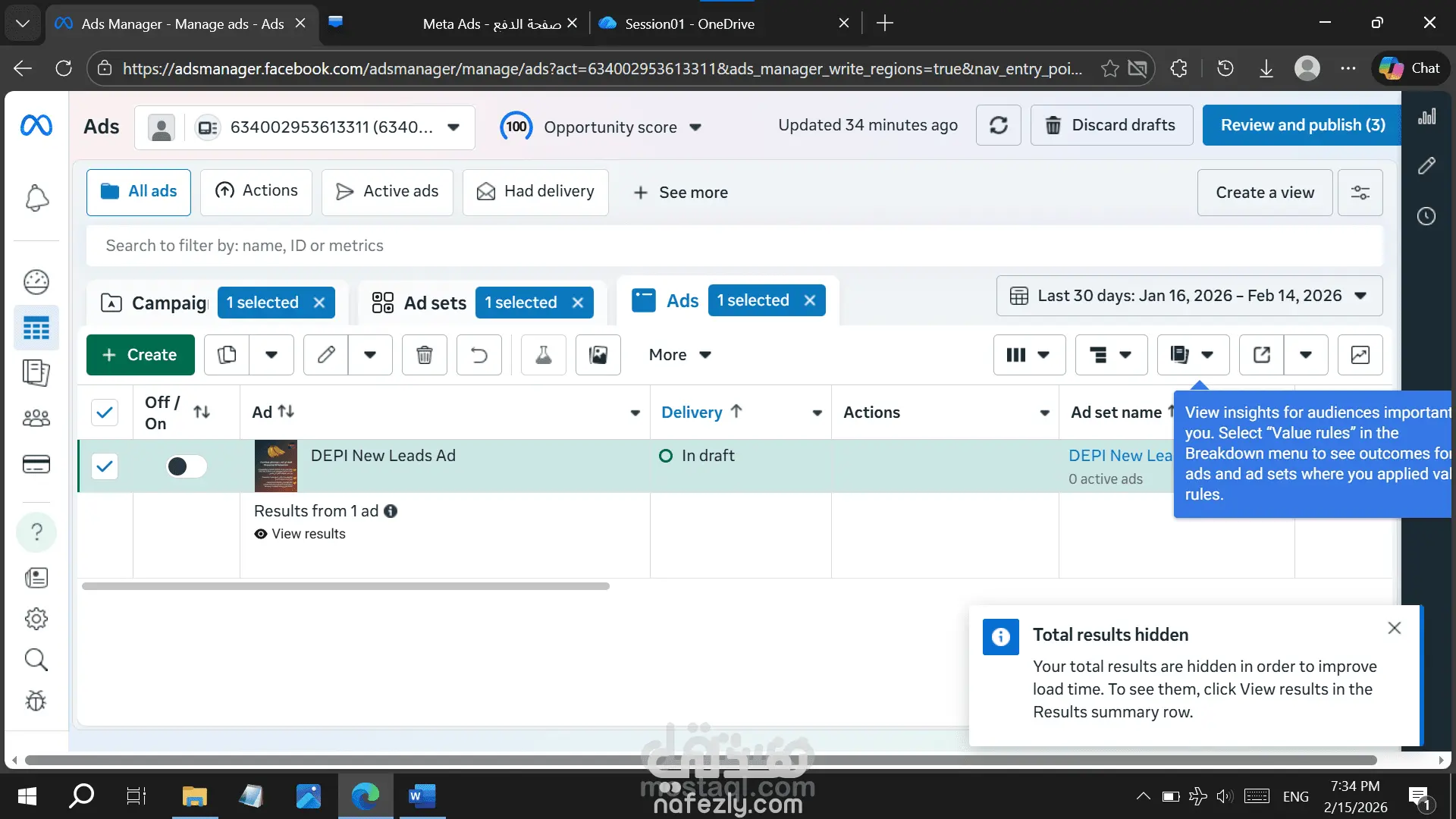Switch to the Active ads tab
1456x819 pixels.
pyautogui.click(x=388, y=192)
